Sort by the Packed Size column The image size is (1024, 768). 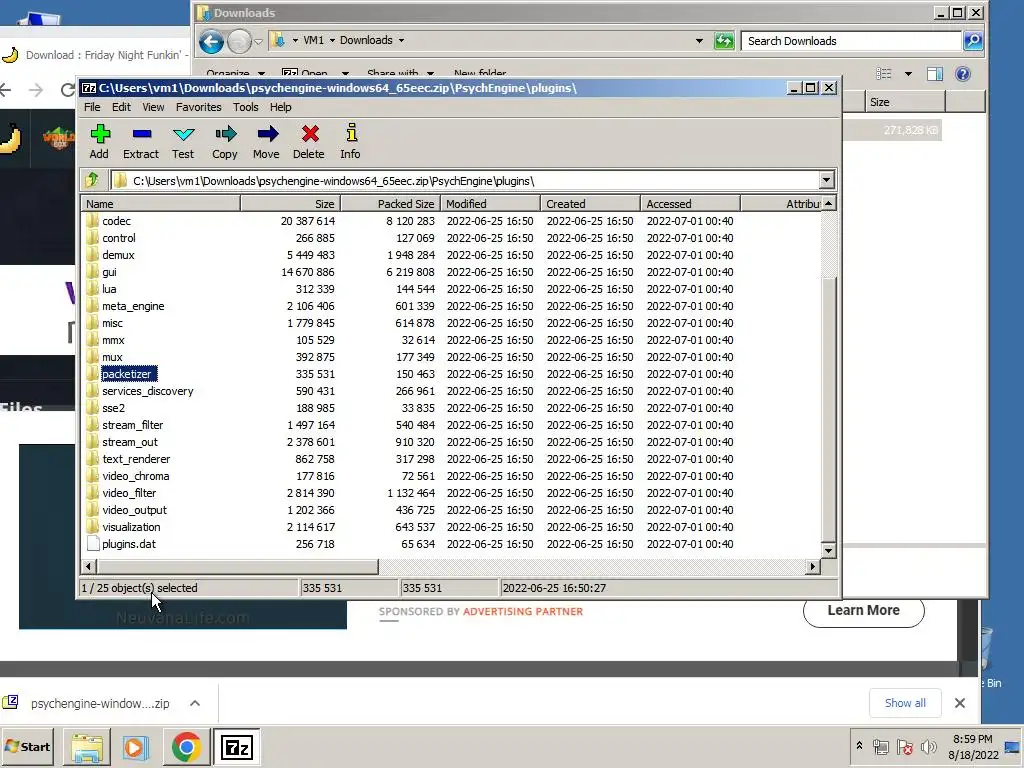391,204
